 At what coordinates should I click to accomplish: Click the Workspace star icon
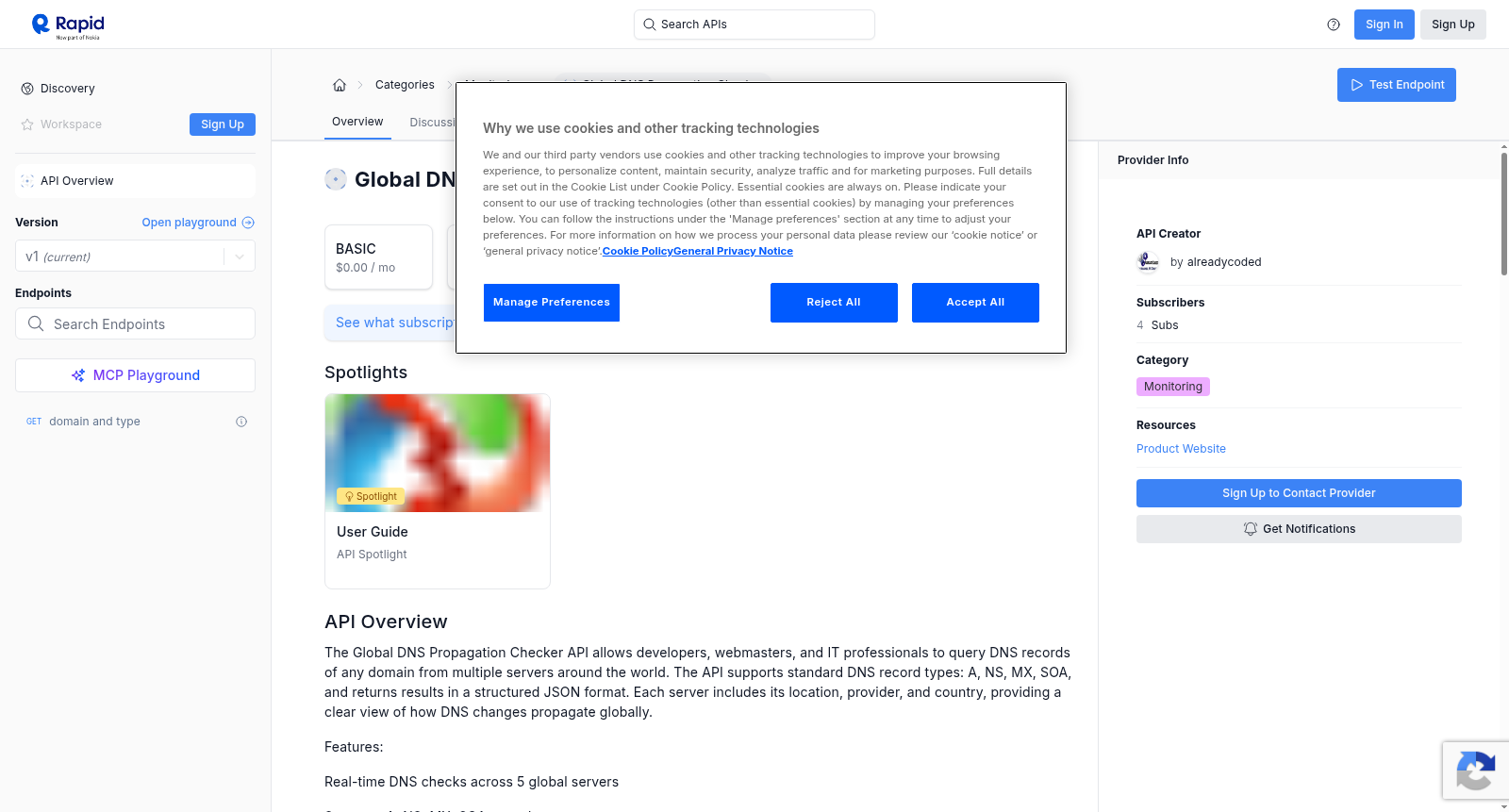coord(27,124)
